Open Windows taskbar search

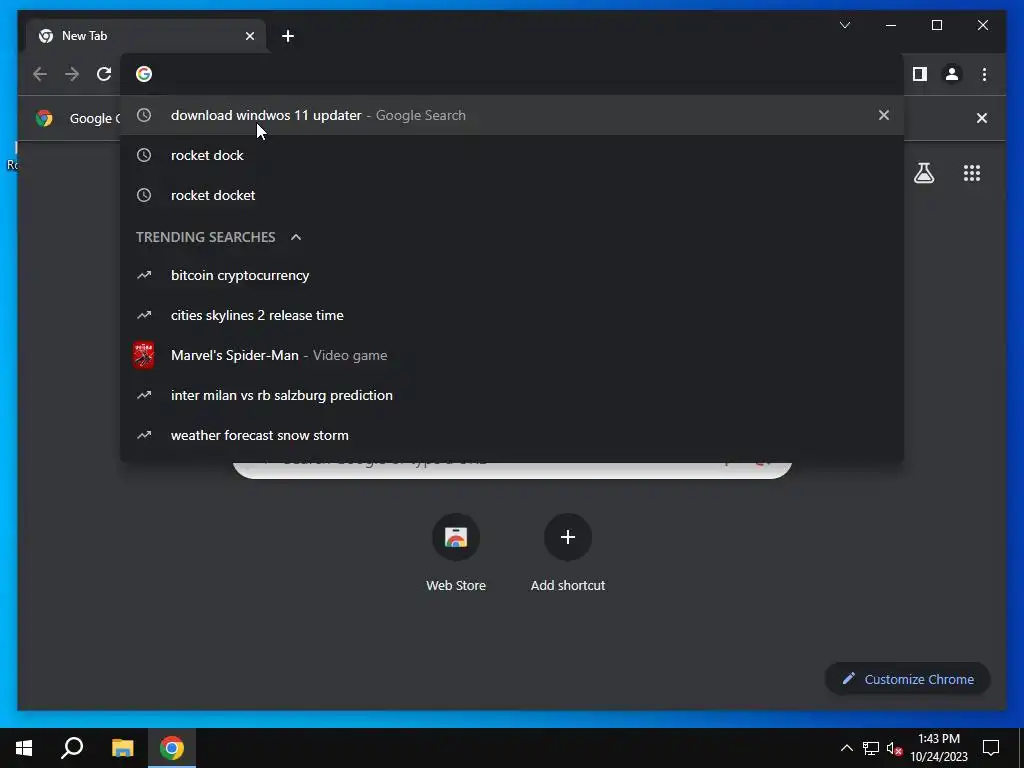[72, 748]
